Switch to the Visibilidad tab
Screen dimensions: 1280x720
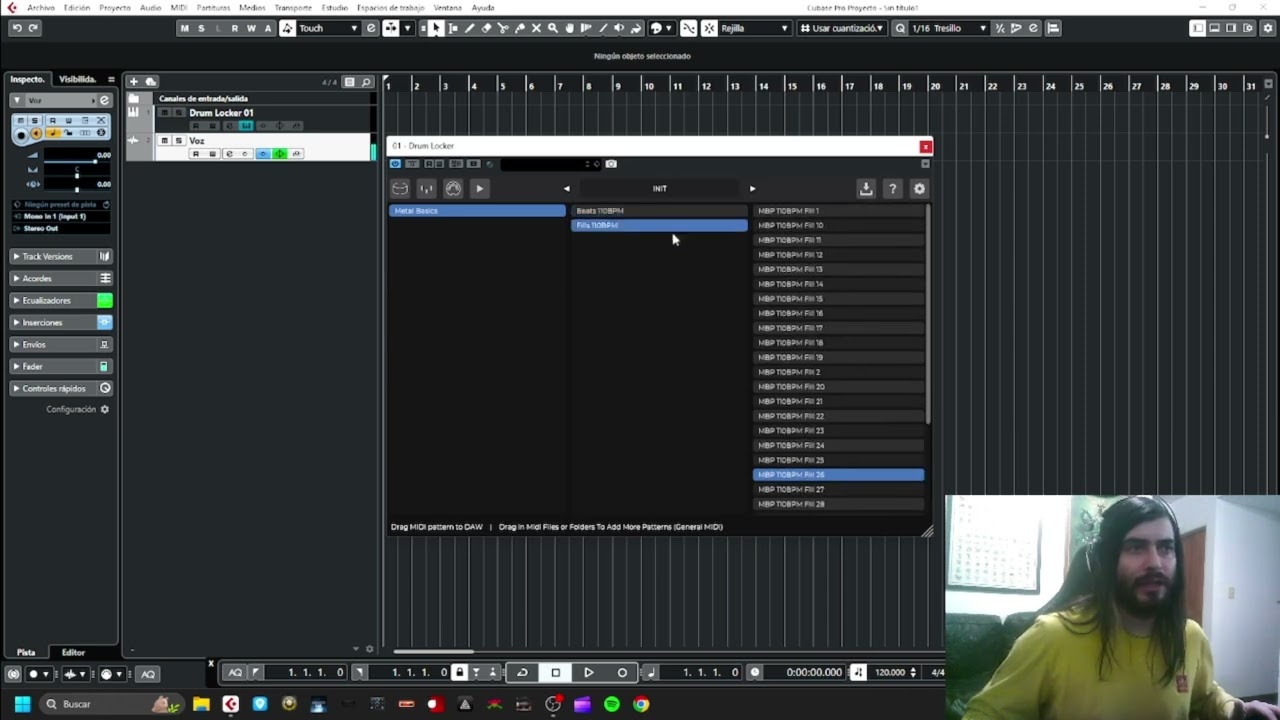point(77,79)
